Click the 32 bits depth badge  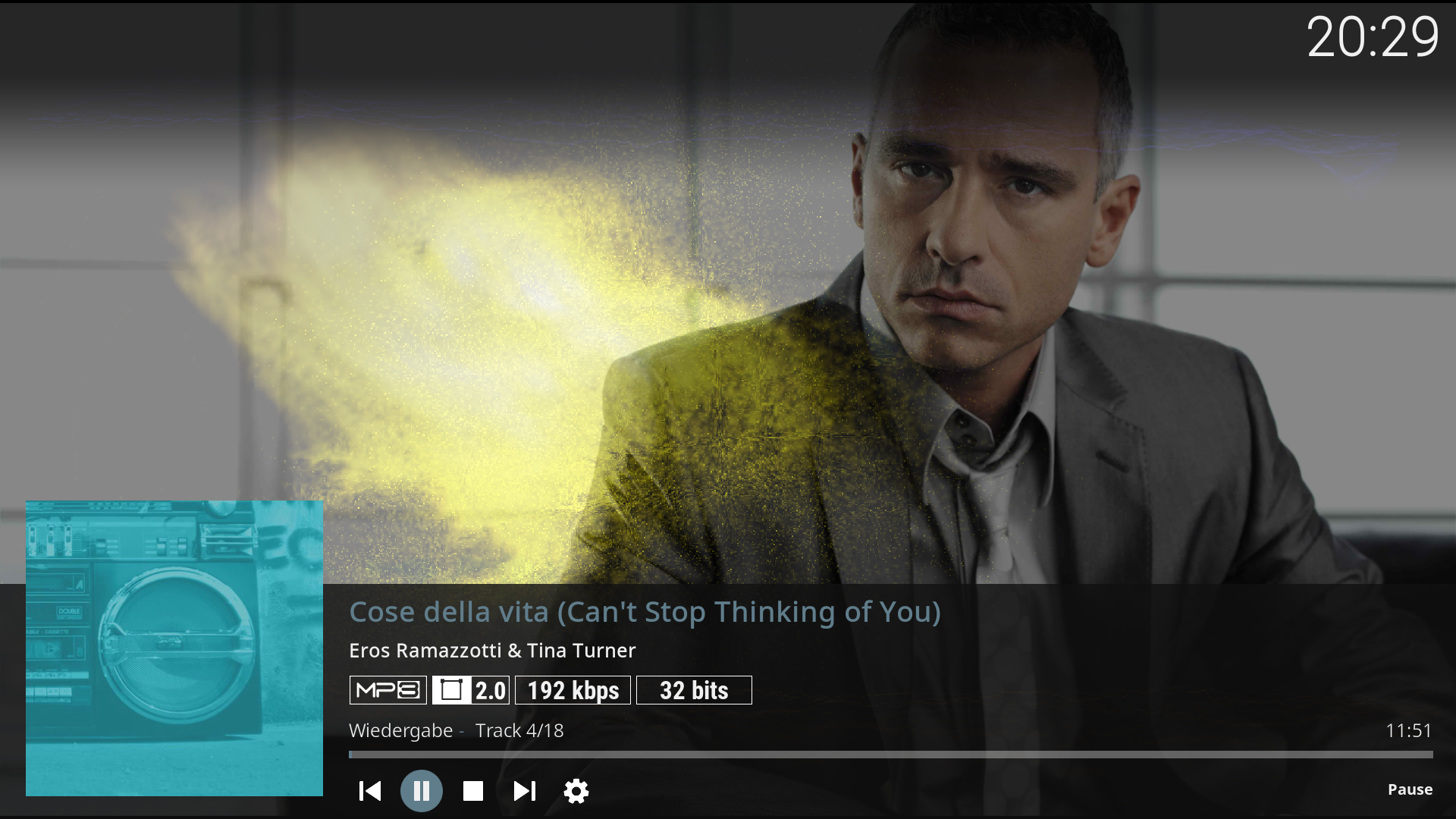coord(694,690)
